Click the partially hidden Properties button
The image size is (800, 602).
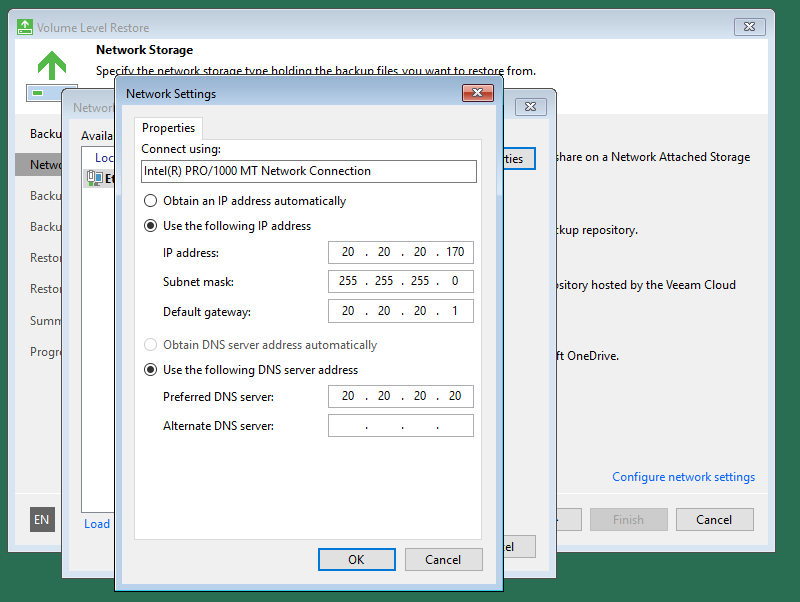click(x=519, y=159)
